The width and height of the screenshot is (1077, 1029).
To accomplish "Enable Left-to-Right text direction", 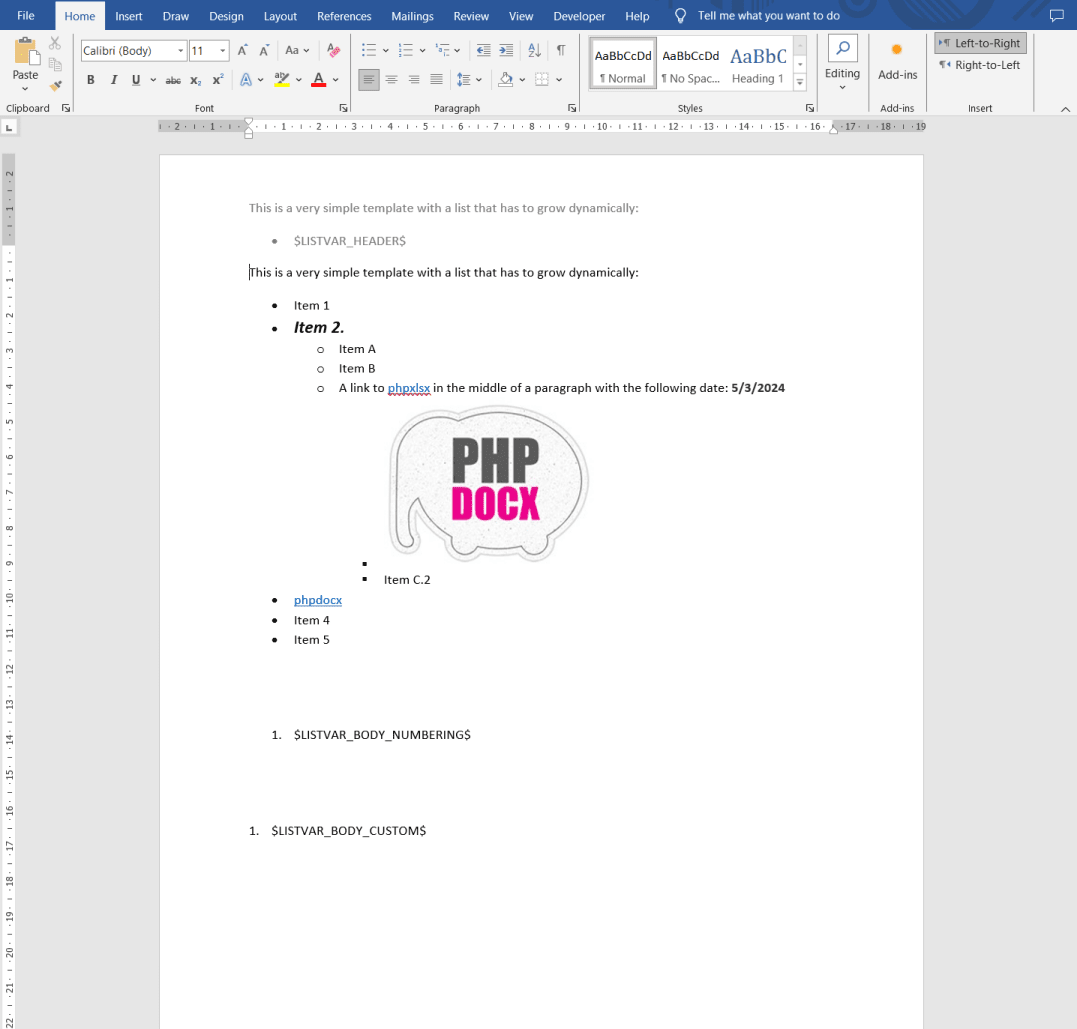I will 980,43.
